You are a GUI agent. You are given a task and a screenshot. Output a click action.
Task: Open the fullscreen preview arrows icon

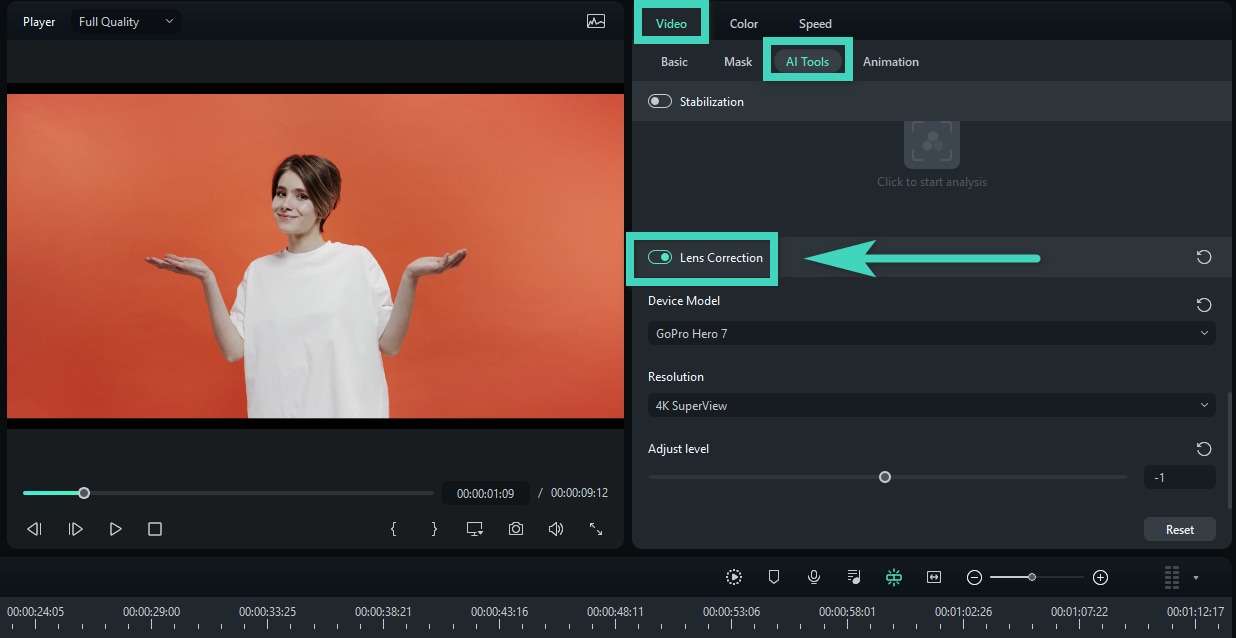(596, 529)
